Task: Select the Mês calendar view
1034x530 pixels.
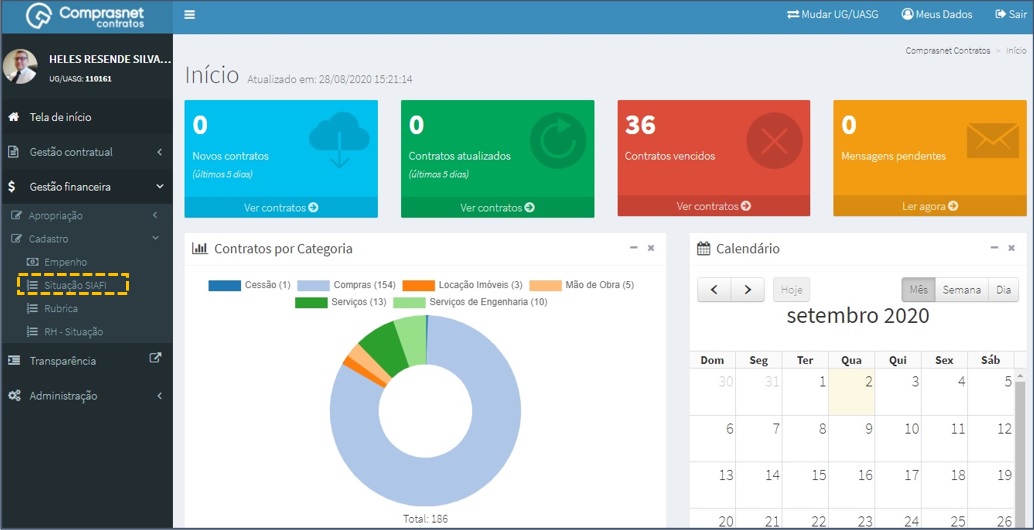Action: point(919,289)
